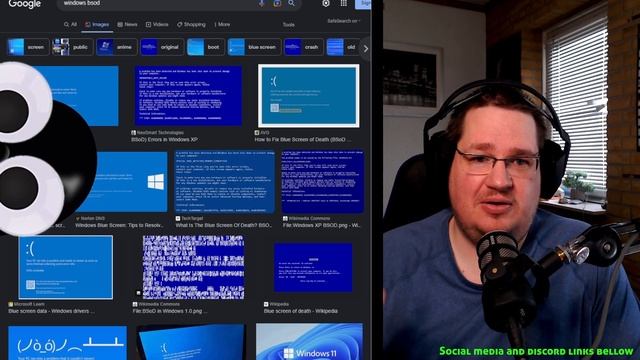The image size is (640, 360).
Task: Switch to the News tab
Action: point(127,24)
